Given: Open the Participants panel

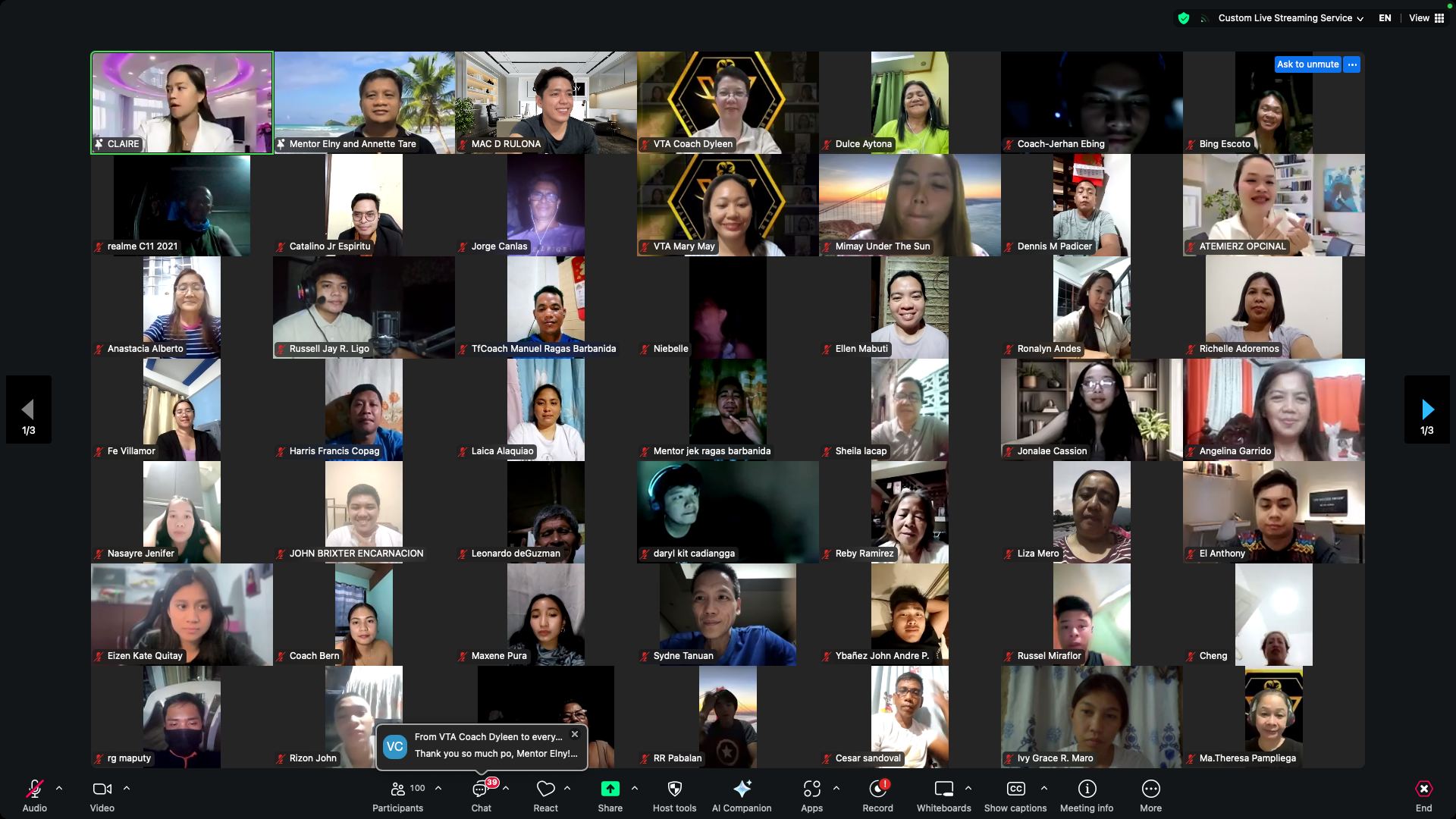Looking at the screenshot, I should (x=397, y=796).
